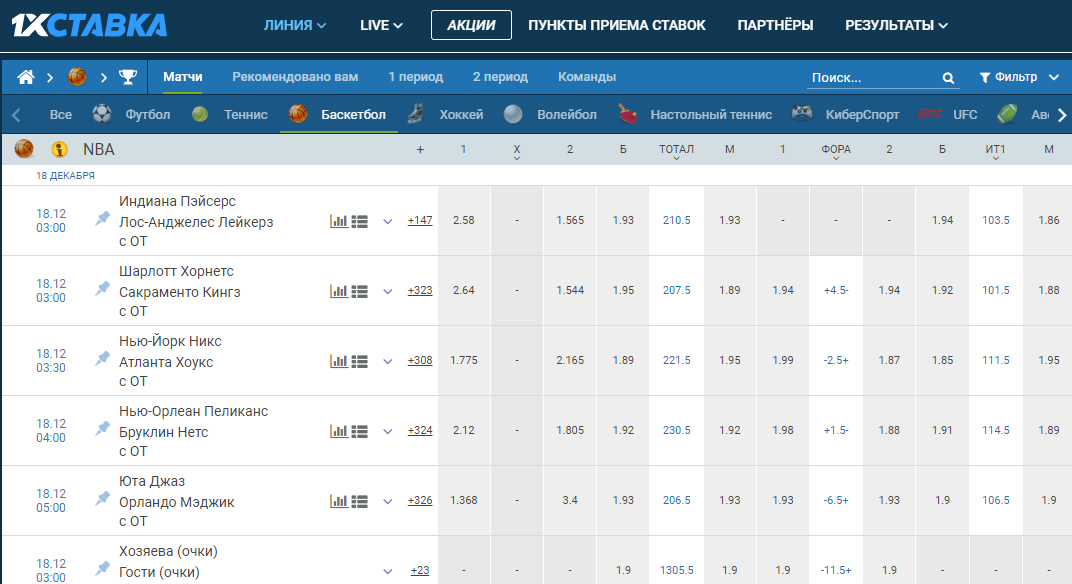The image size is (1072, 584).
Task: Expand the Фильтр dropdown
Action: pyautogui.click(x=1019, y=77)
